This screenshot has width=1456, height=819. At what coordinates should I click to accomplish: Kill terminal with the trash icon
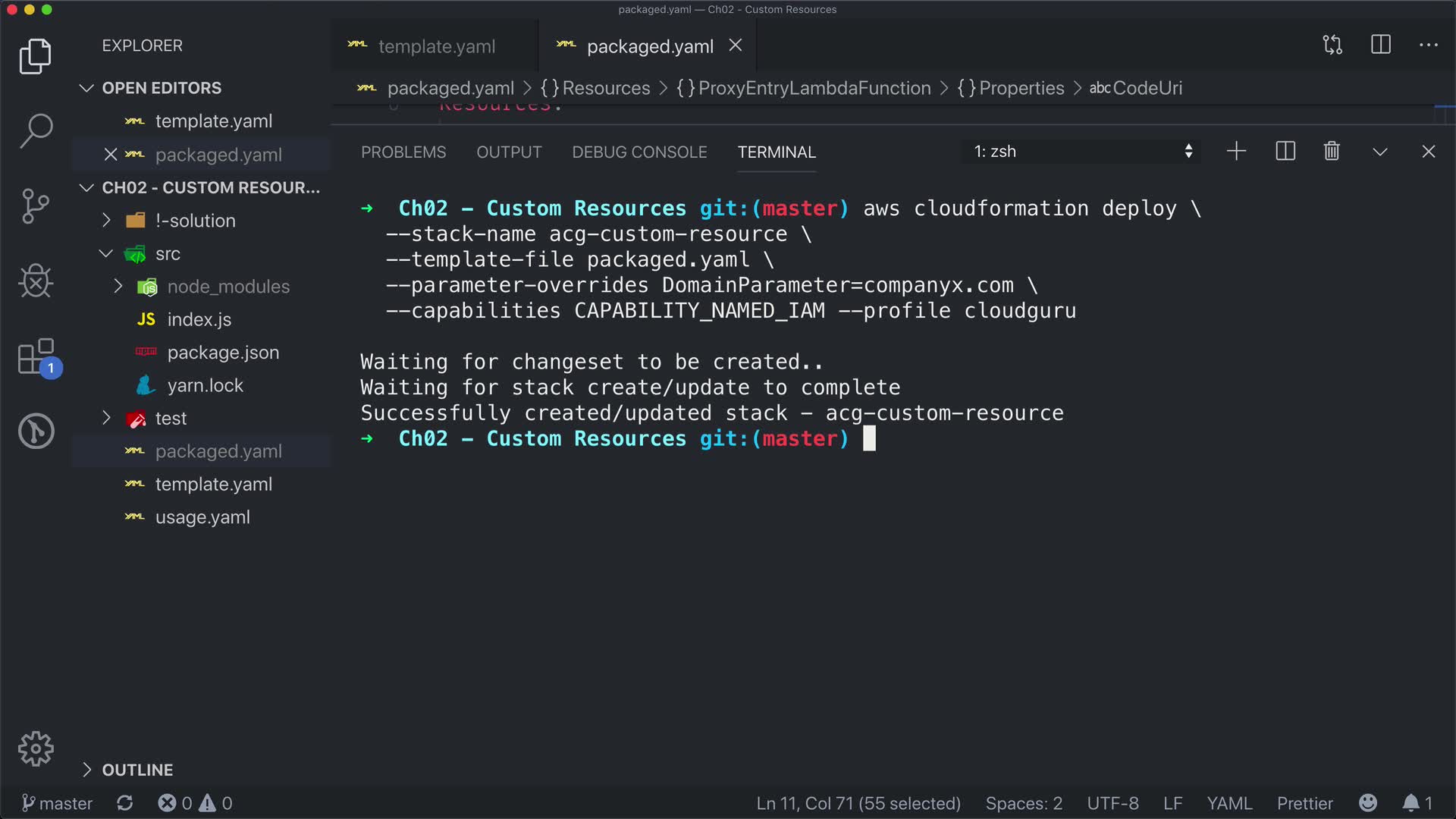pos(1332,152)
